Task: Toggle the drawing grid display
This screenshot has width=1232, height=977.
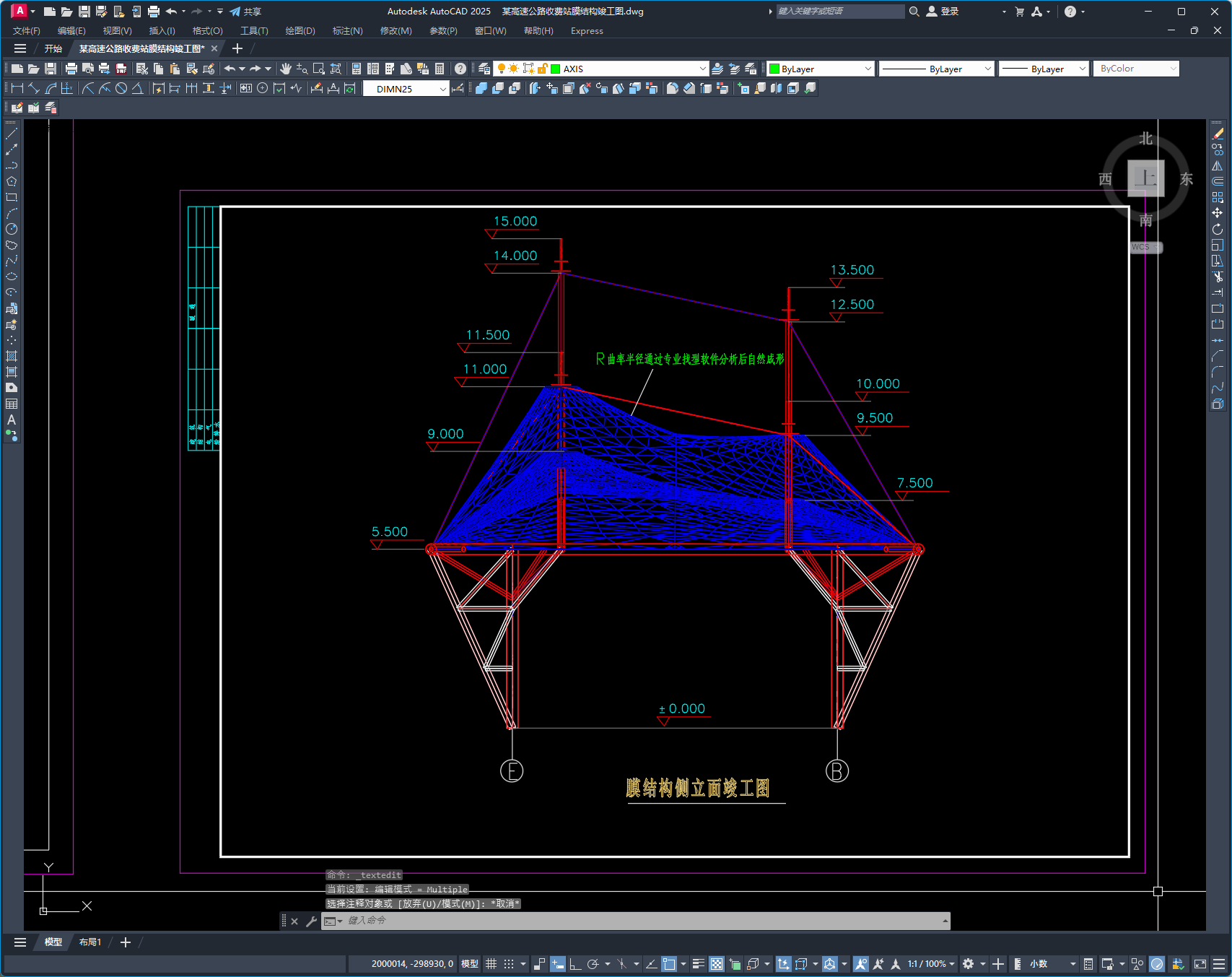Action: 491,964
